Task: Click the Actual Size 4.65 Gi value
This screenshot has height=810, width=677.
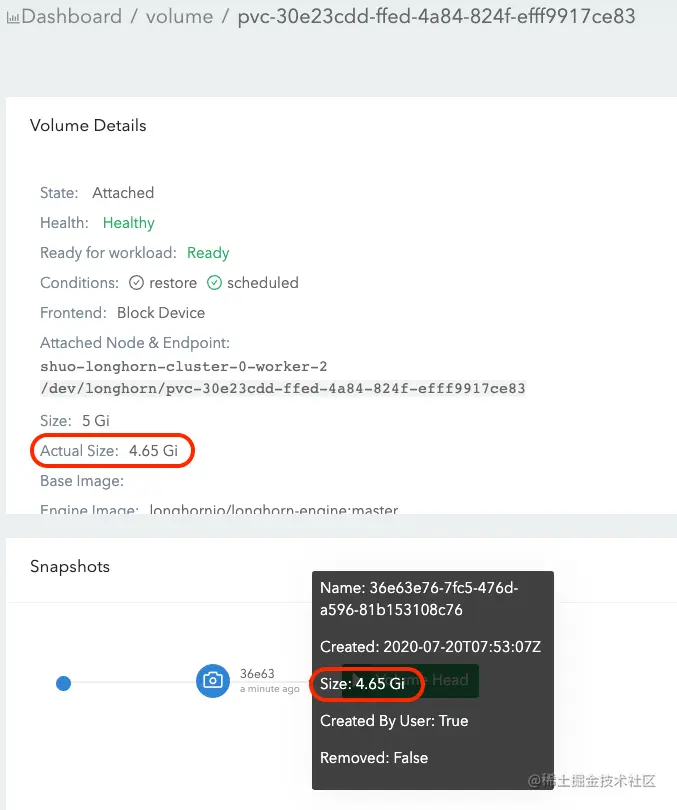Action: [x=153, y=451]
